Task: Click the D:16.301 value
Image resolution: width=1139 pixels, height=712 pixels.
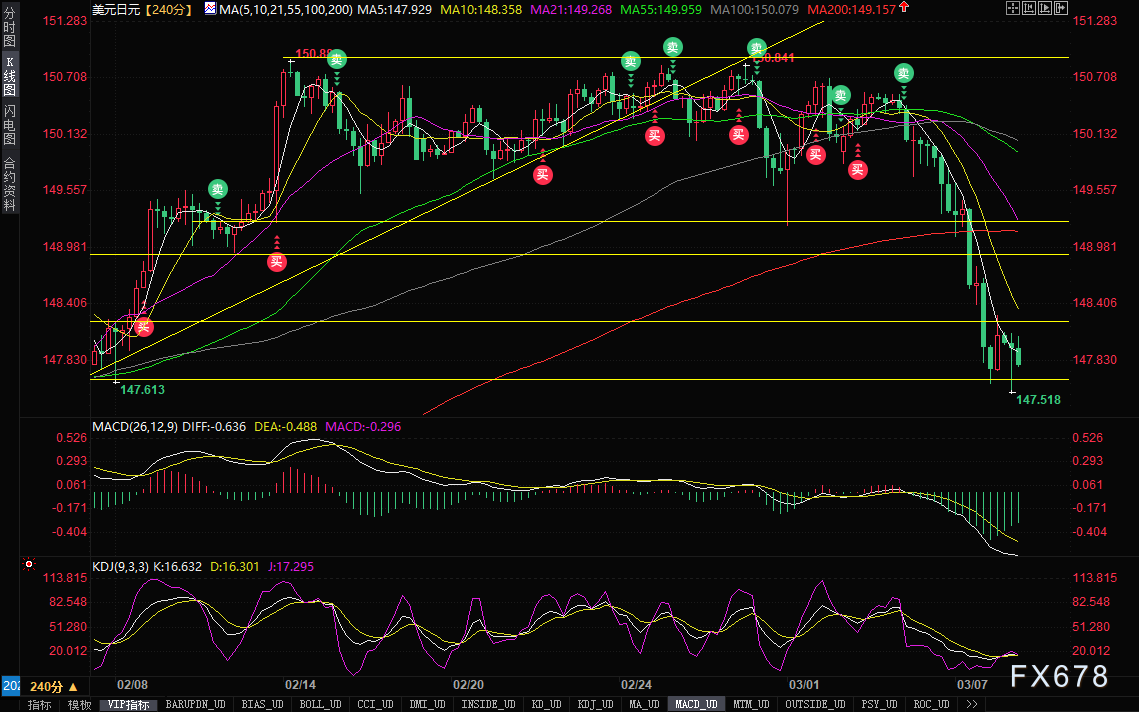Action: (x=235, y=566)
